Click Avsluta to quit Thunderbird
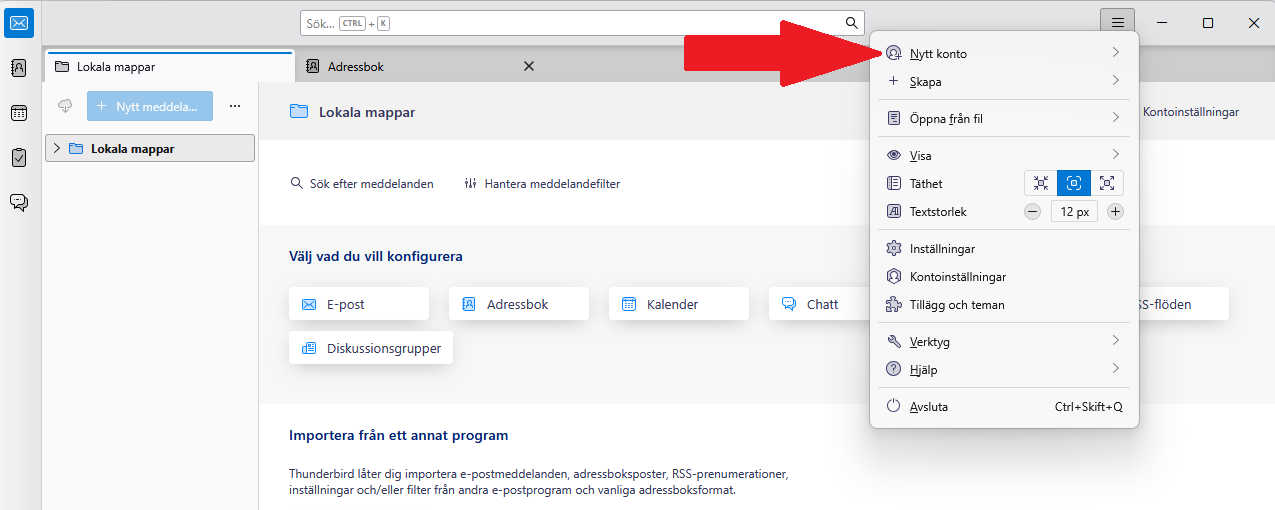This screenshot has height=510, width=1275. coord(1004,406)
